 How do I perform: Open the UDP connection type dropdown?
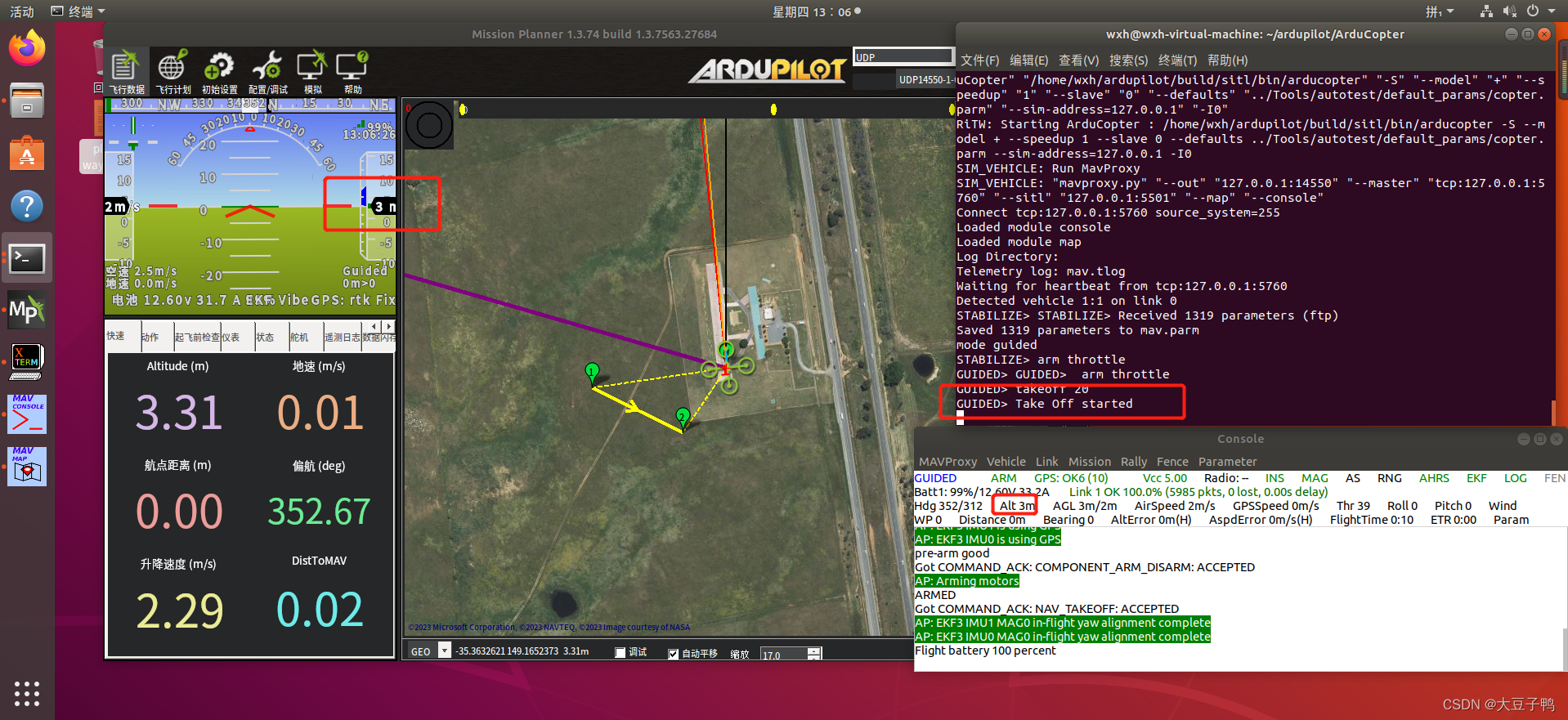[x=903, y=56]
